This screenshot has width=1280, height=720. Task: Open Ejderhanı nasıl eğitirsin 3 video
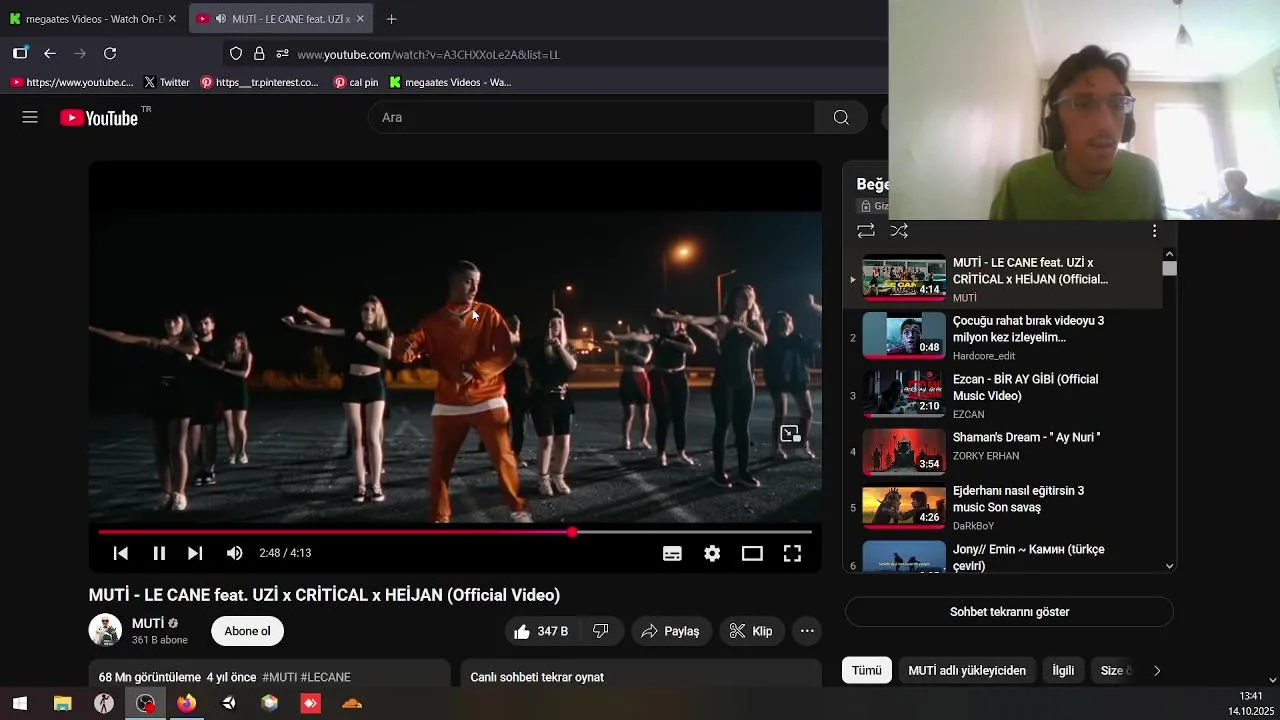click(x=1003, y=507)
